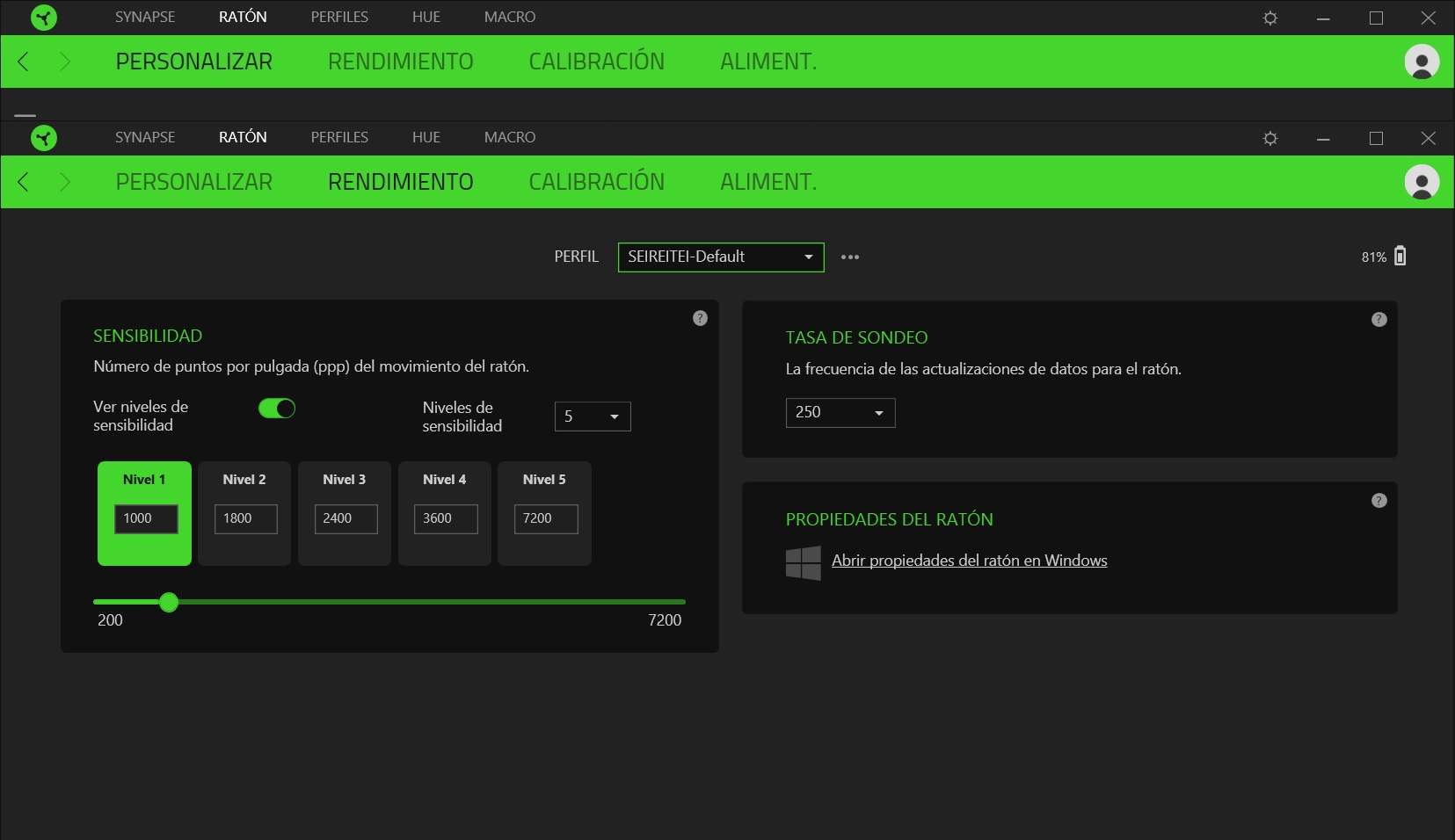1455x840 pixels.
Task: Click the Nivel 3 DPI field showing 2400
Action: (x=346, y=518)
